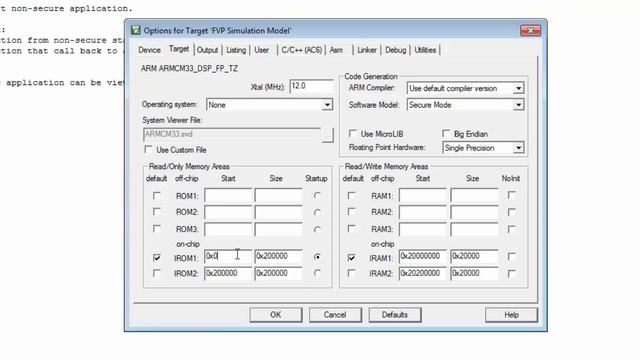
Task: Click the IRAM1 Size field
Action: pos(474,256)
